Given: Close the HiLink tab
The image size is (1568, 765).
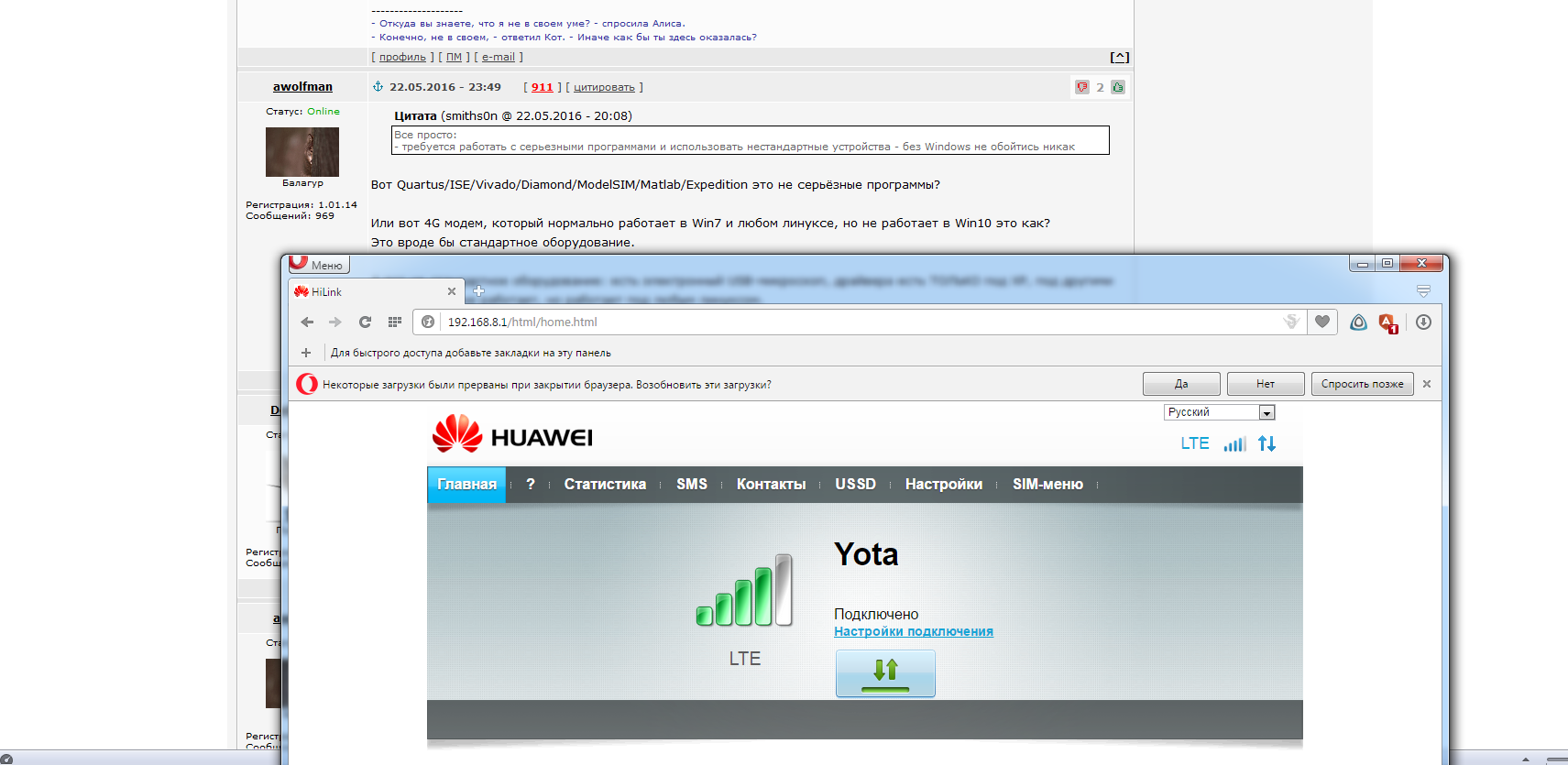Looking at the screenshot, I should click(451, 291).
